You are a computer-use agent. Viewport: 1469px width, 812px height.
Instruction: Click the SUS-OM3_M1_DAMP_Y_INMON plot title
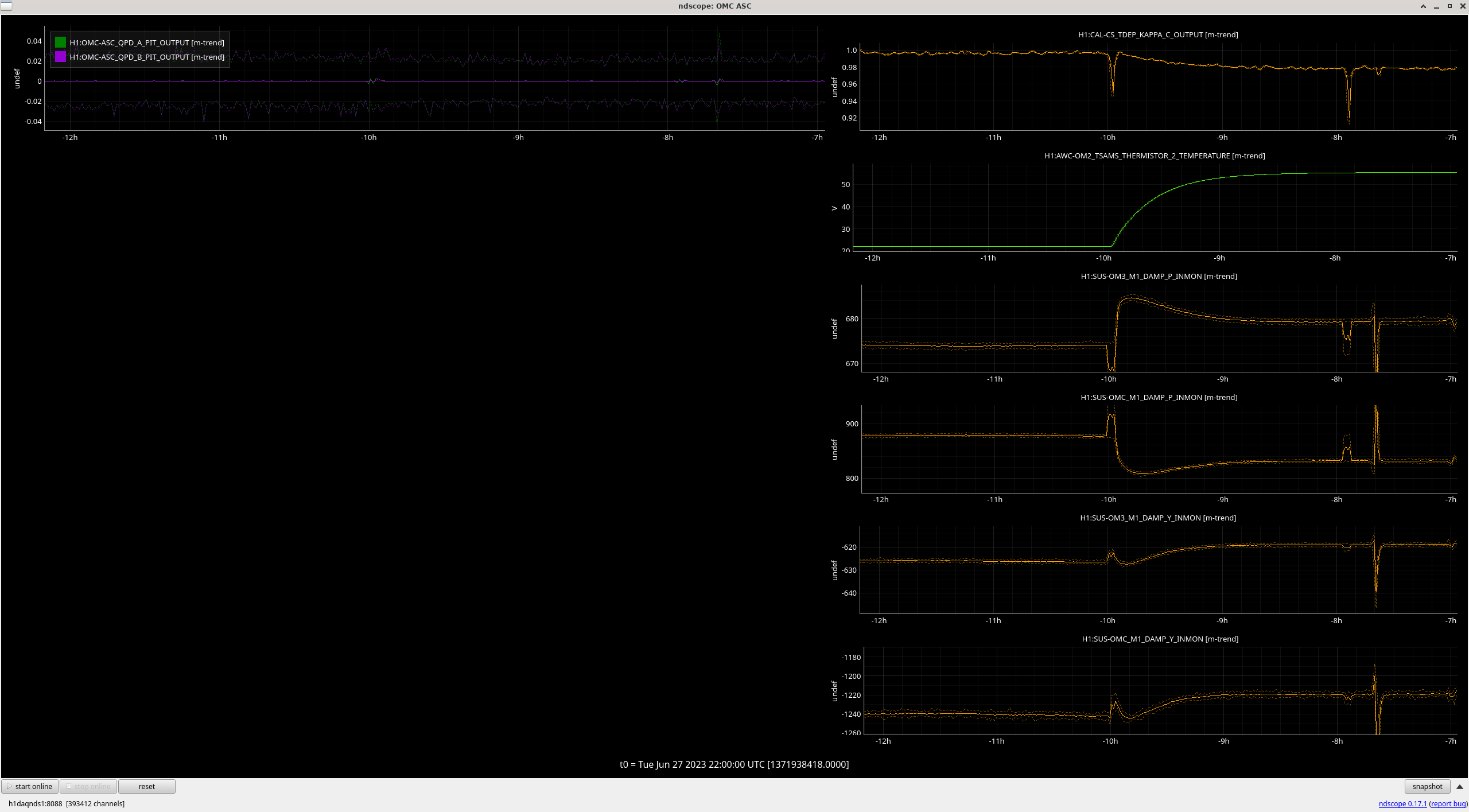coord(1158,518)
